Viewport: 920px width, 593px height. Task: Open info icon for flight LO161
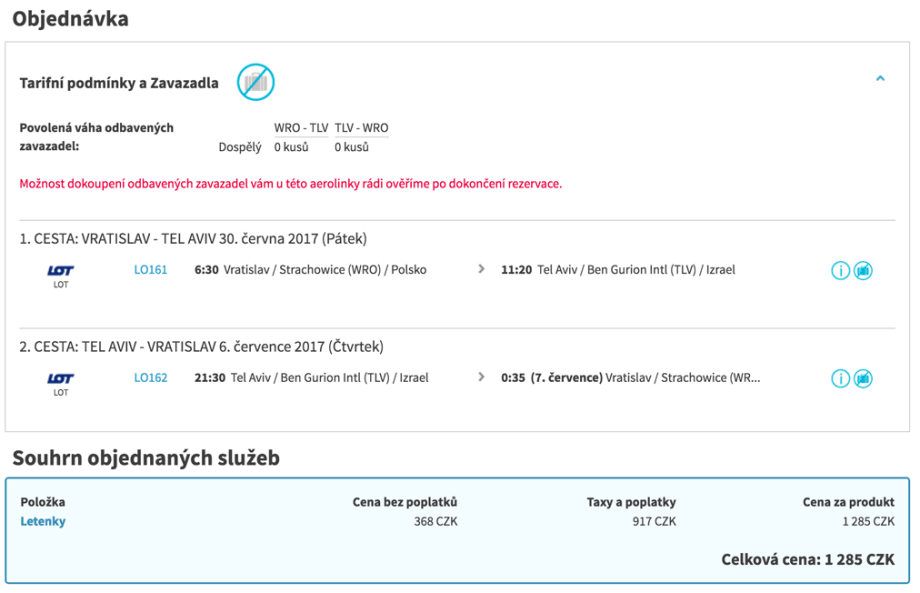(x=840, y=271)
